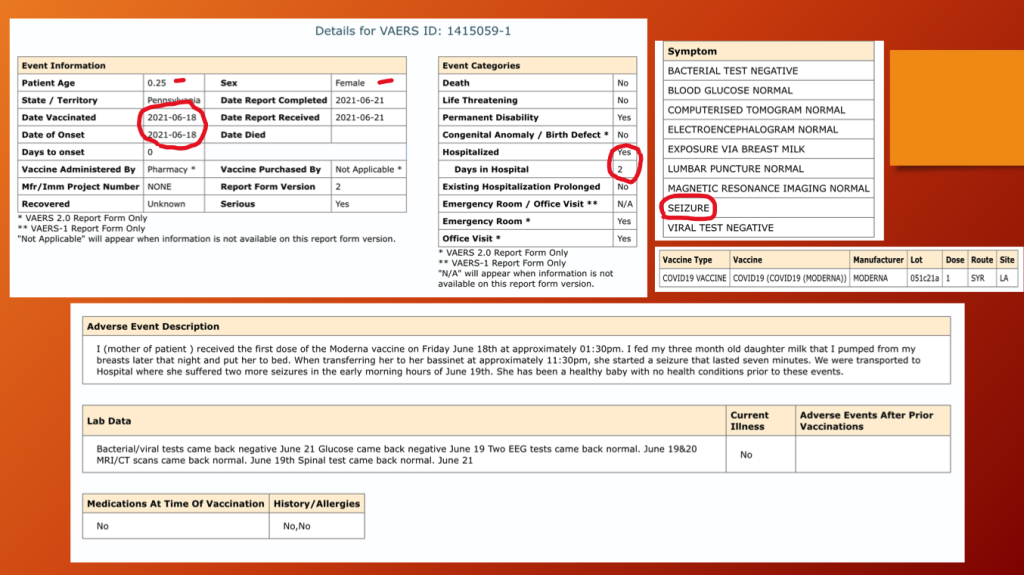
Task: Select the circled SEIZURE symptom row
Action: (x=689, y=208)
